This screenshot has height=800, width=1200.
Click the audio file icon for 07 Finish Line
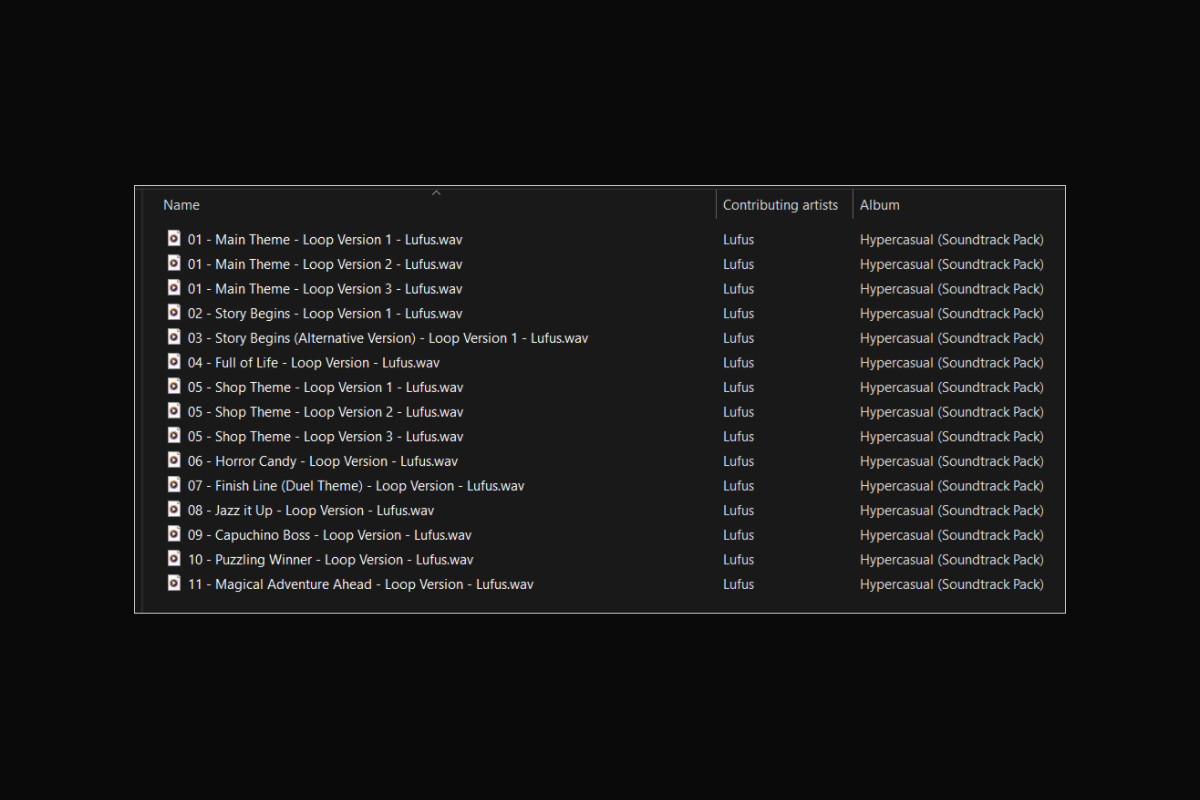(174, 486)
